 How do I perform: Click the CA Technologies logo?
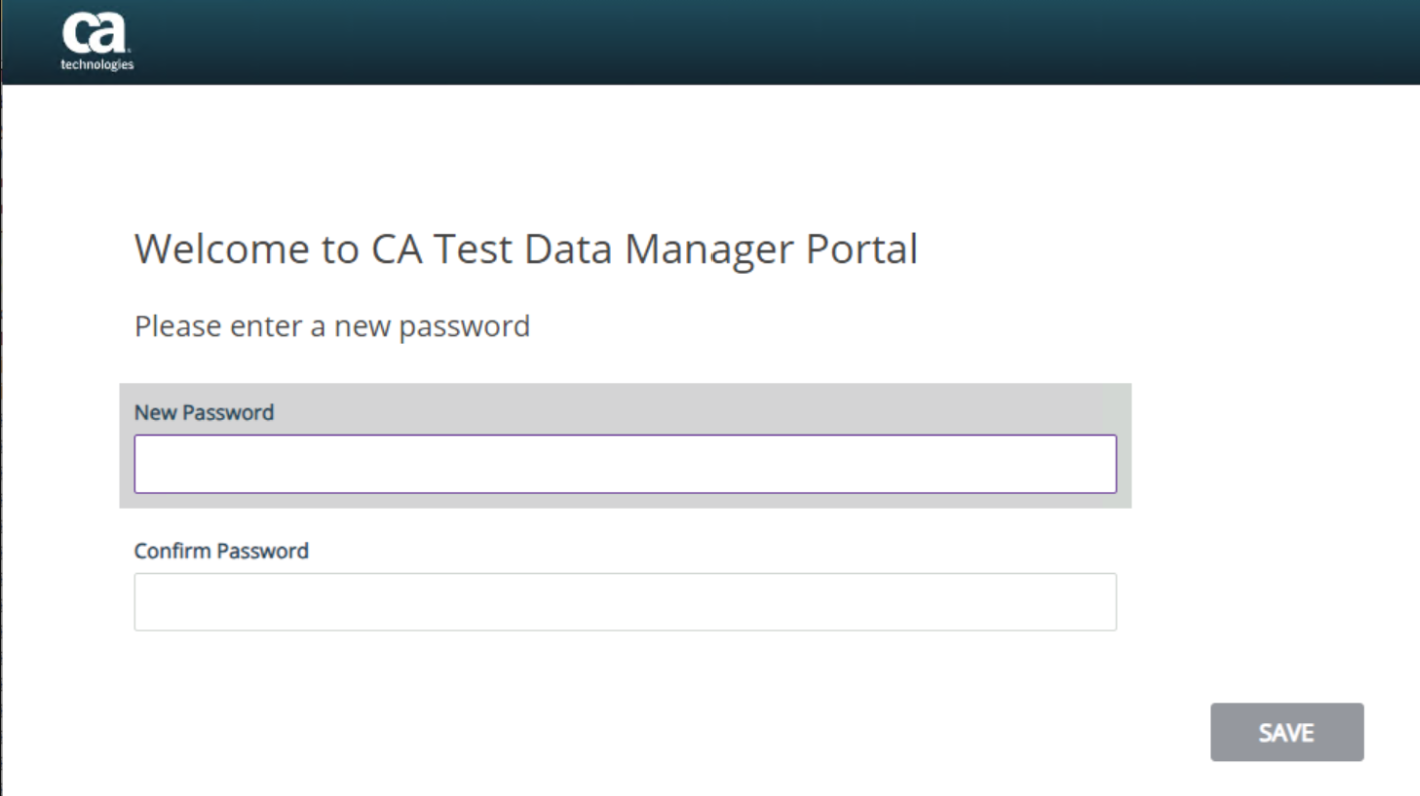[96, 41]
